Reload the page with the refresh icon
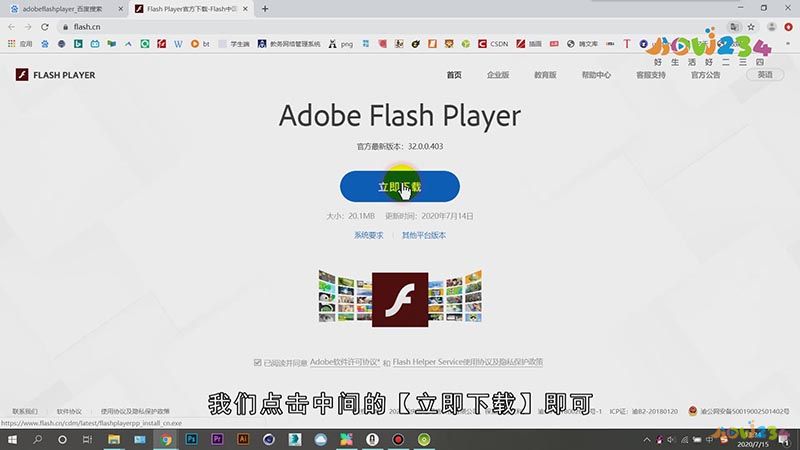The width and height of the screenshot is (800, 450). [x=45, y=27]
